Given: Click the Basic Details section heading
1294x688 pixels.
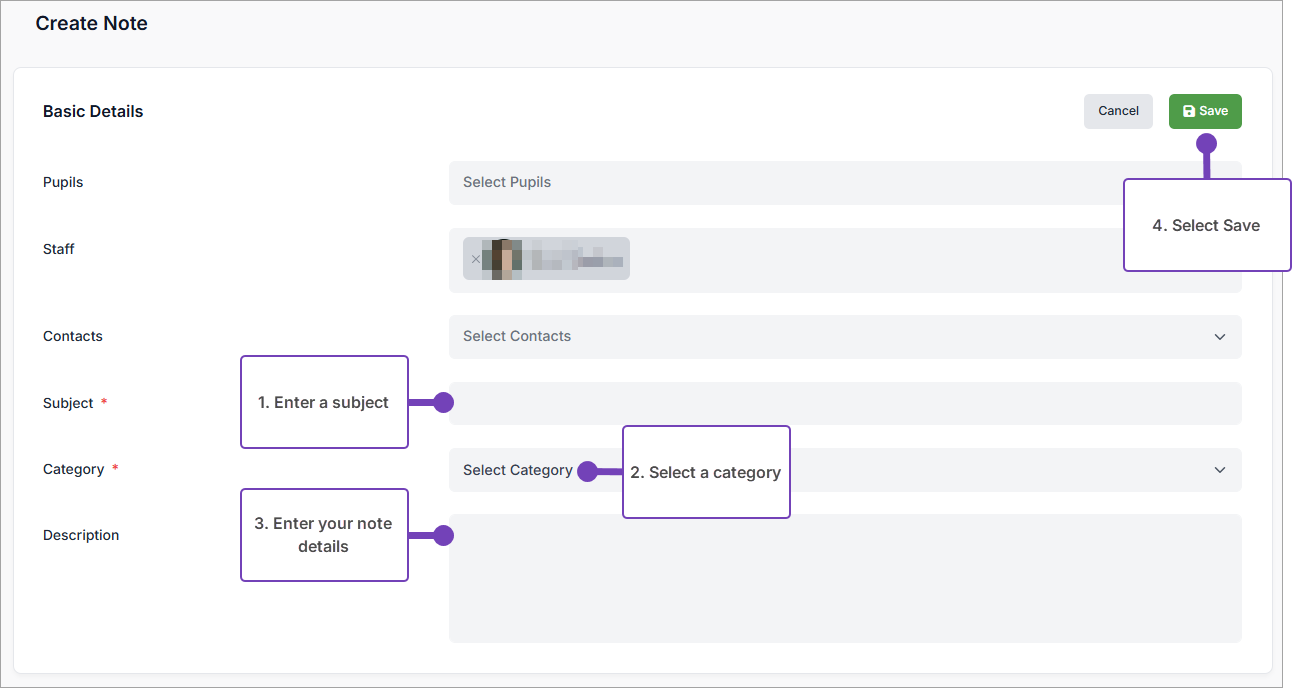Looking at the screenshot, I should click(93, 111).
